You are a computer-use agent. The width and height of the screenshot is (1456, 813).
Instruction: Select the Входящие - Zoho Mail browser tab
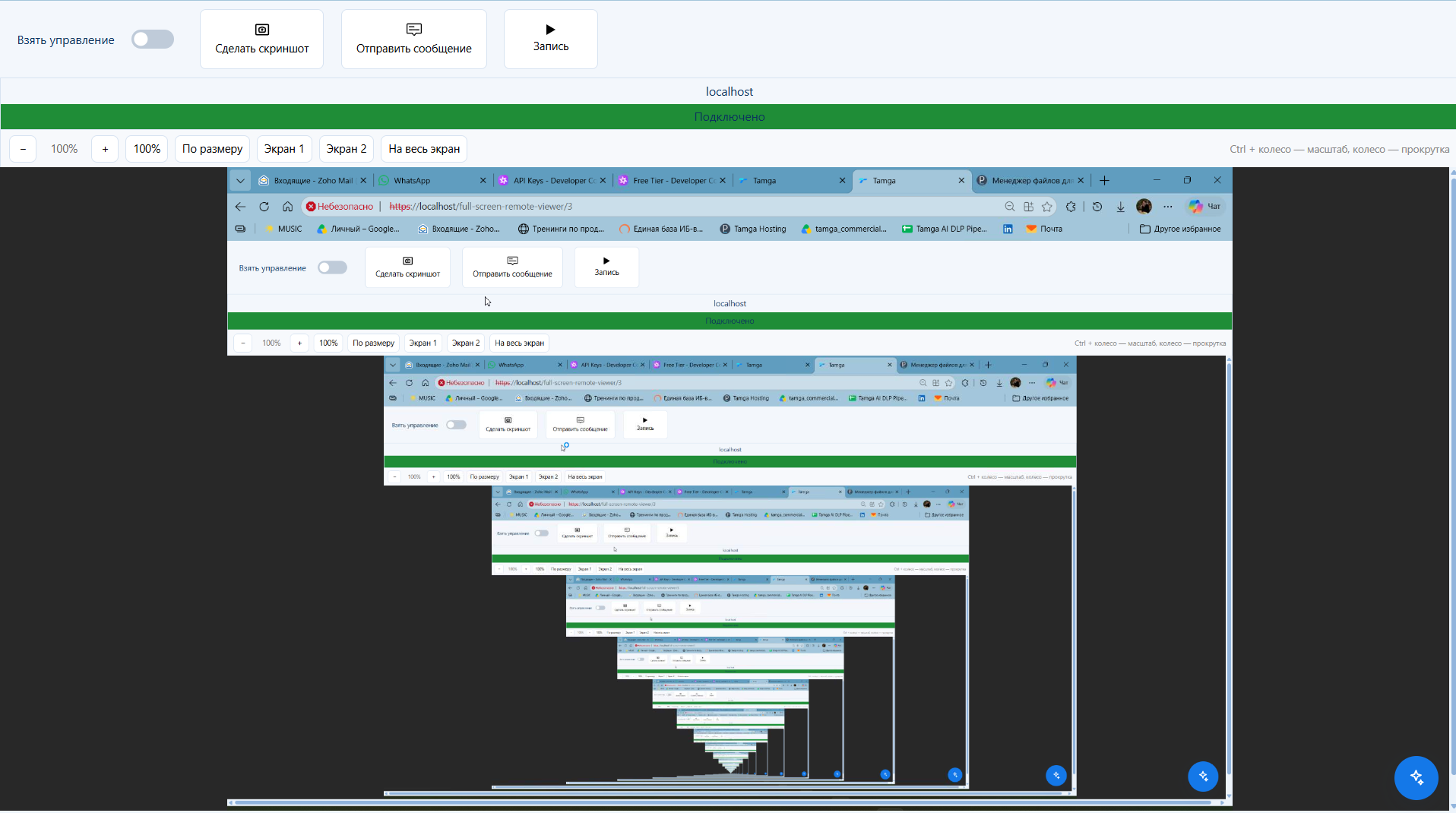312,181
